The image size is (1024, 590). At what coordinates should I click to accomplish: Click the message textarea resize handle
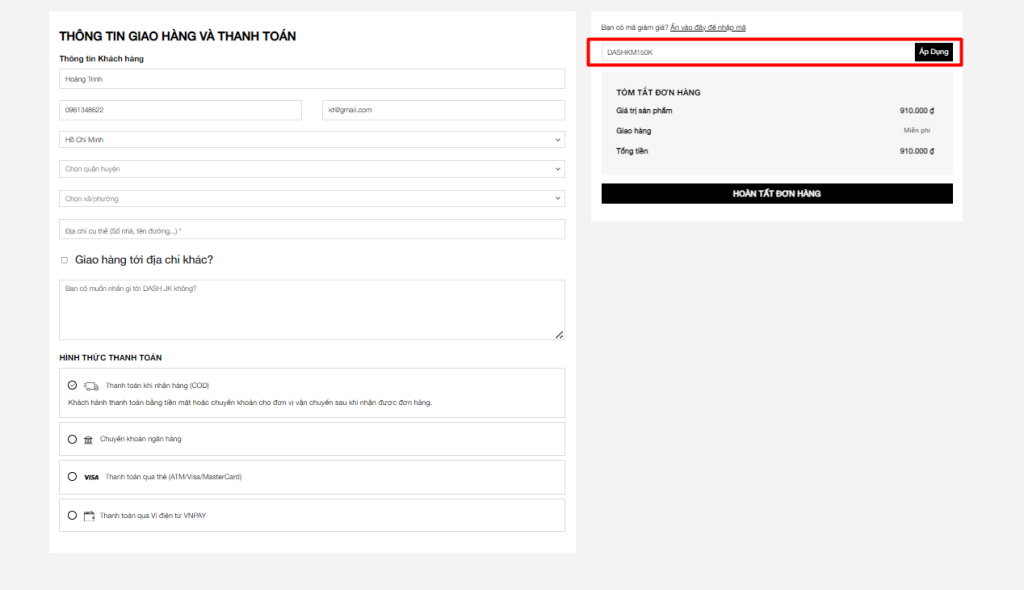[x=559, y=335]
